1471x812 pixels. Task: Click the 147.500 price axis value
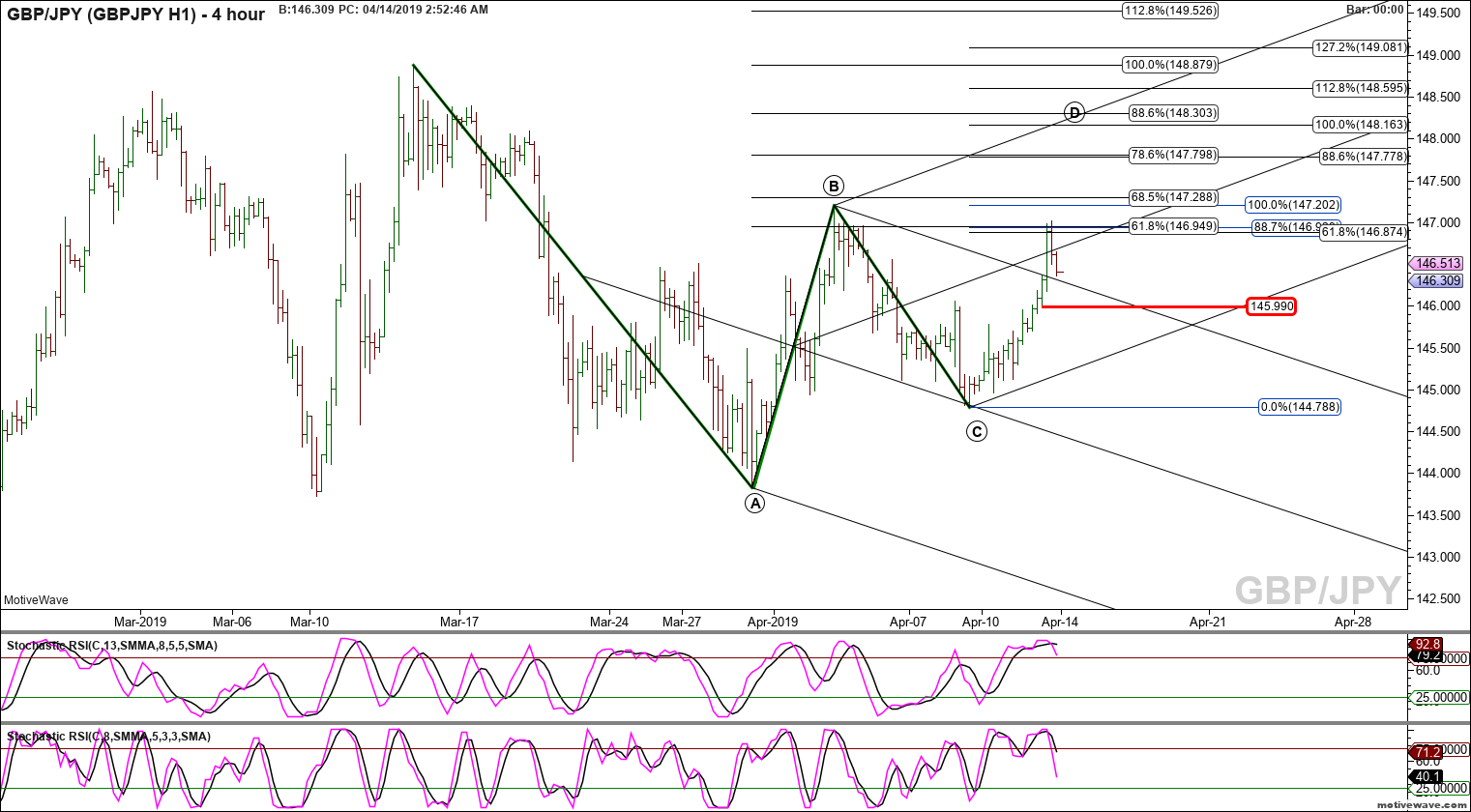[x=1439, y=181]
